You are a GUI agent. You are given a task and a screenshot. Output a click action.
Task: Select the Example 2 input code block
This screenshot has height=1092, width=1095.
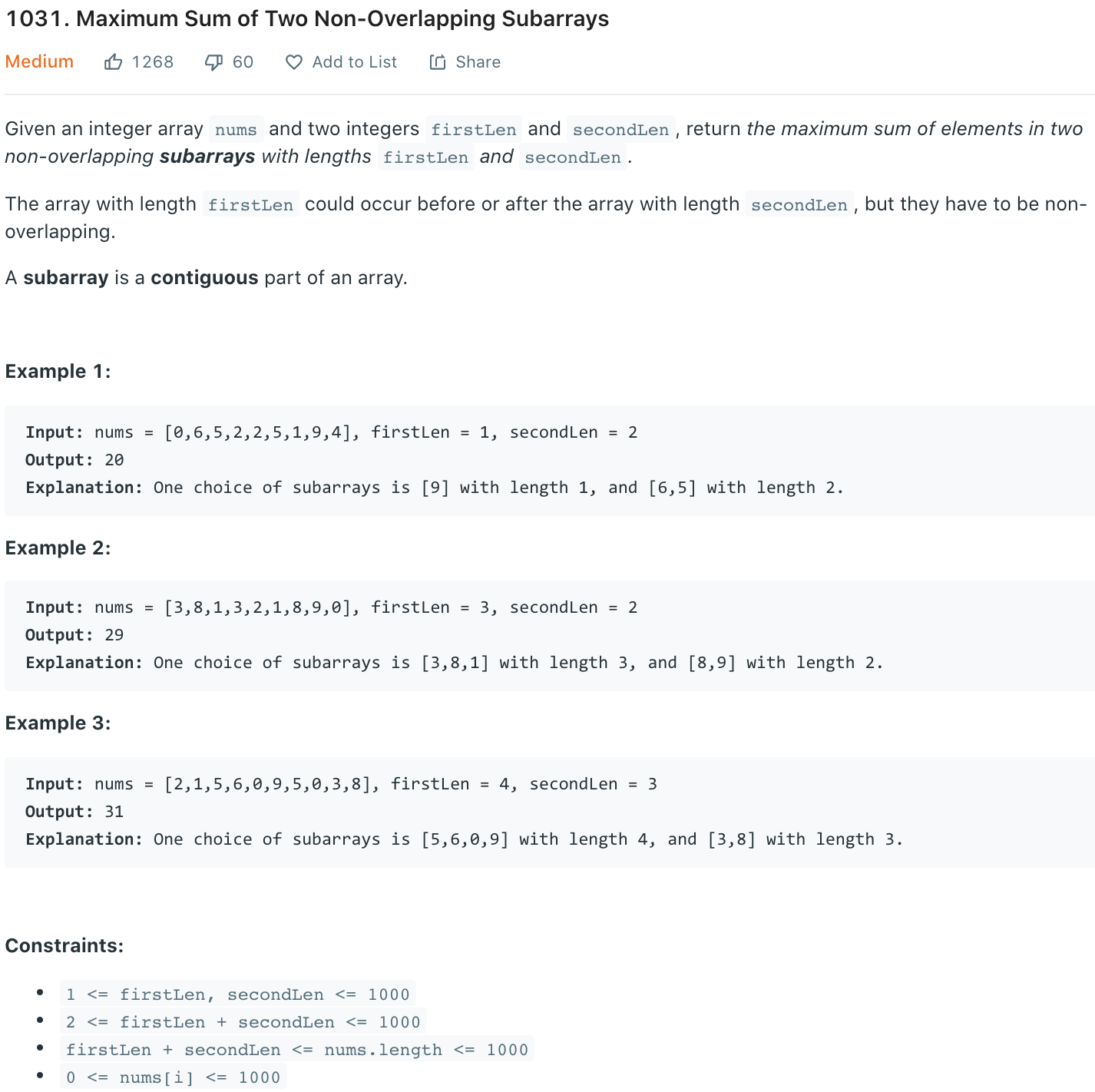(x=332, y=607)
